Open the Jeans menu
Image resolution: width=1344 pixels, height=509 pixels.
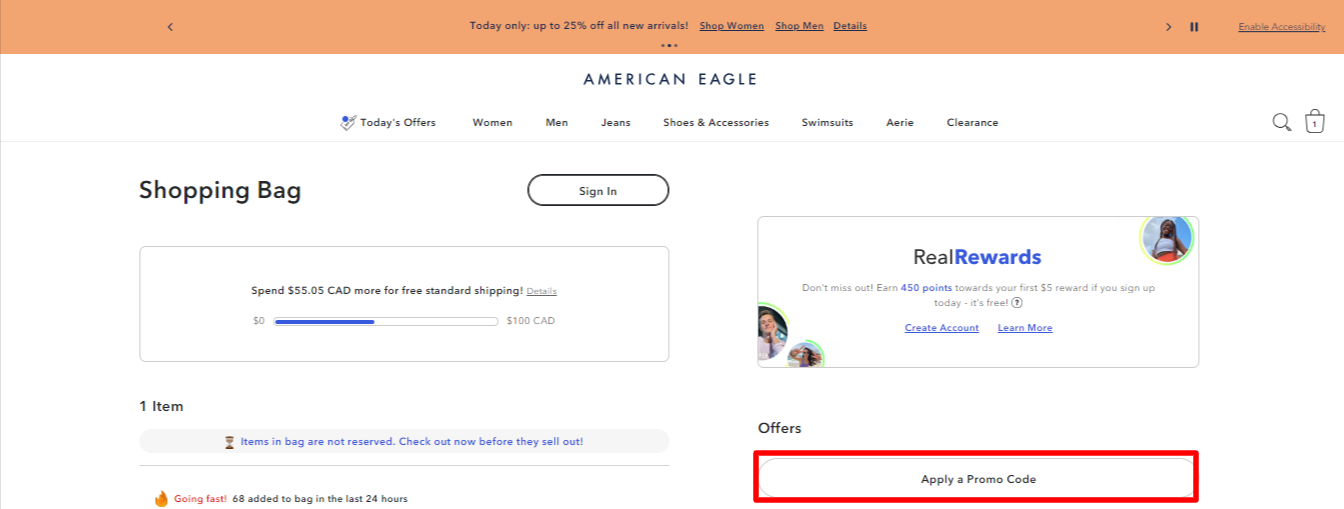pos(615,123)
